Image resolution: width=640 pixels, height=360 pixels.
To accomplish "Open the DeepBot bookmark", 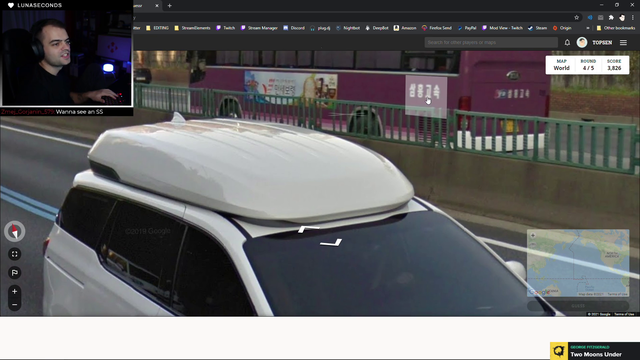I will (377, 28).
